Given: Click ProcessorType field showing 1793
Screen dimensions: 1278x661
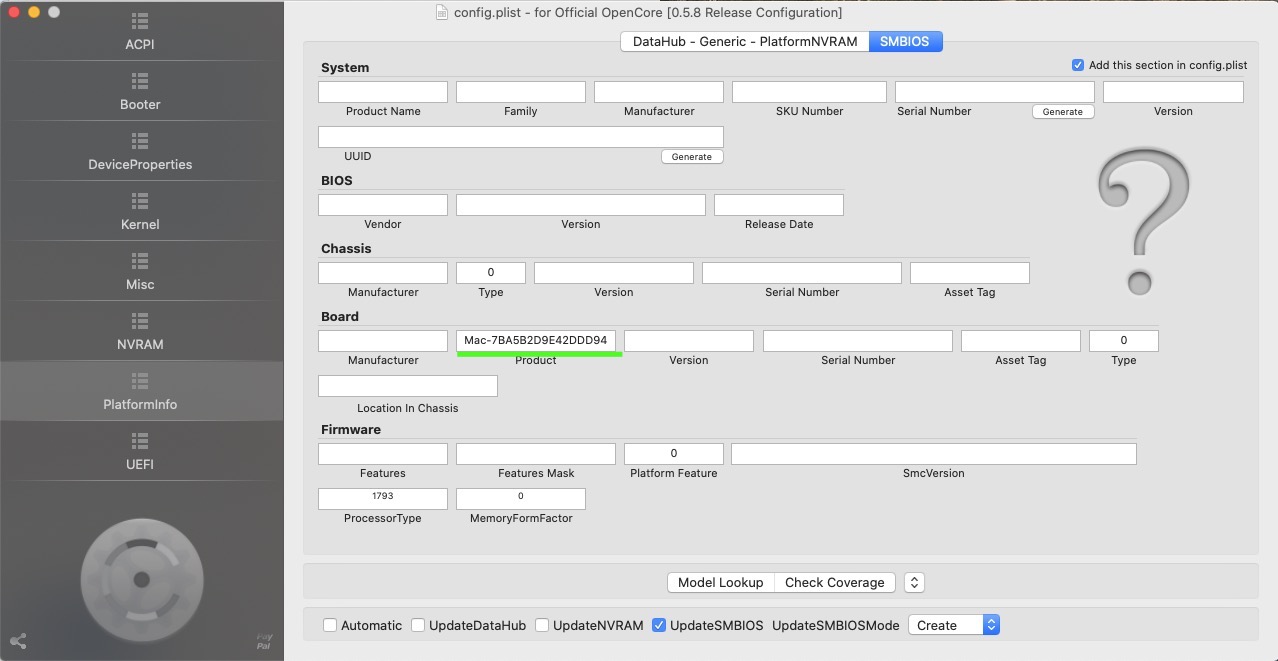Looking at the screenshot, I should (x=383, y=498).
